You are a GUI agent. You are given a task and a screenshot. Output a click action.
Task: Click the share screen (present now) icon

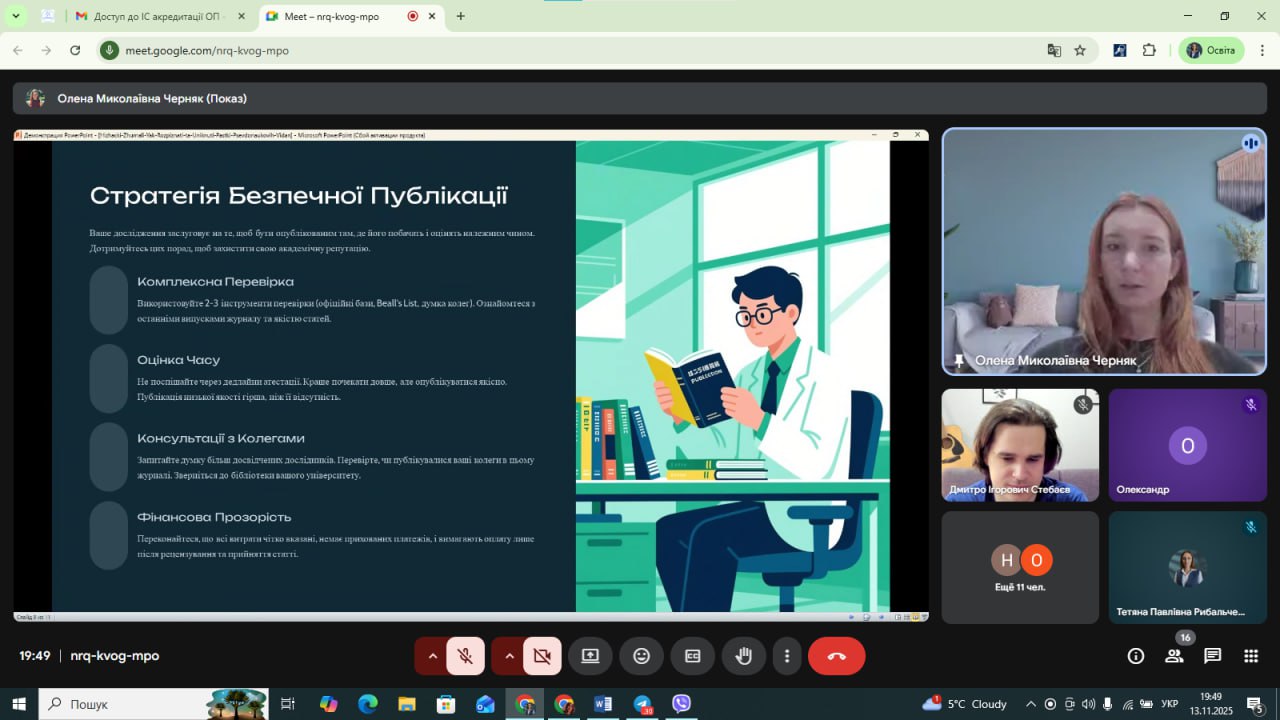point(590,656)
